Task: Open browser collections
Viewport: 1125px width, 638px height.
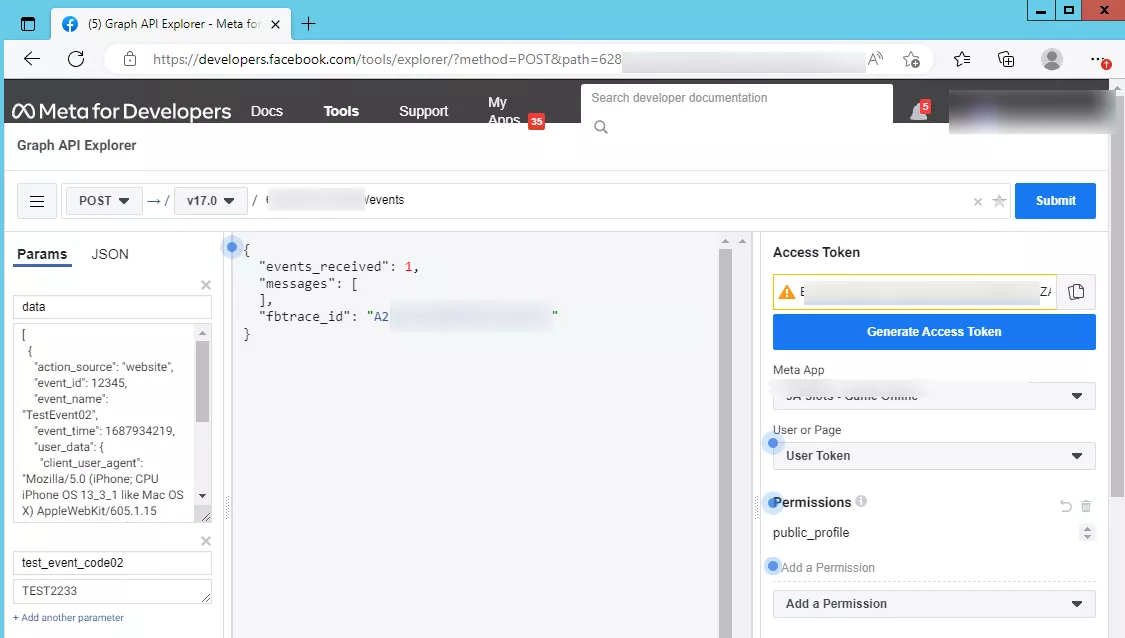Action: 1006,59
